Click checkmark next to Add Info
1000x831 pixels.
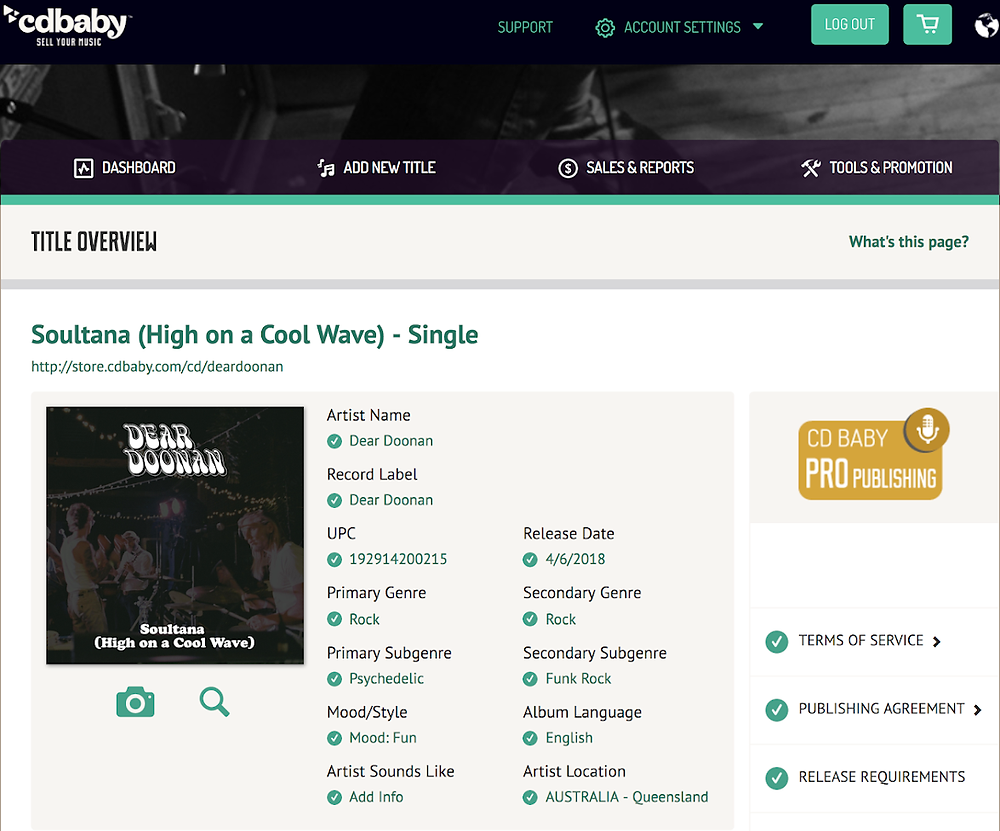click(334, 797)
